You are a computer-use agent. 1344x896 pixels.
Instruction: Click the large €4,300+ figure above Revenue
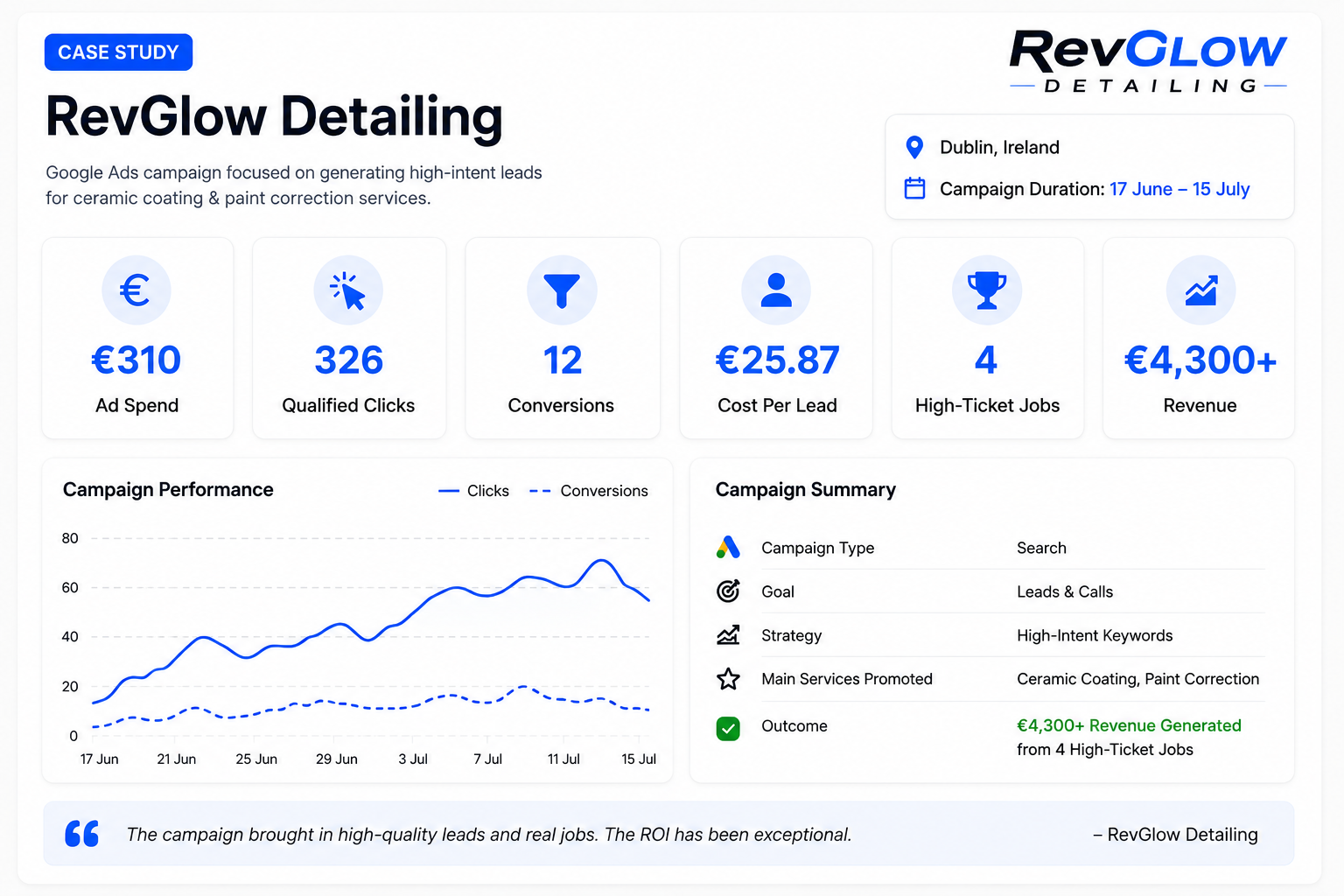tap(1200, 360)
